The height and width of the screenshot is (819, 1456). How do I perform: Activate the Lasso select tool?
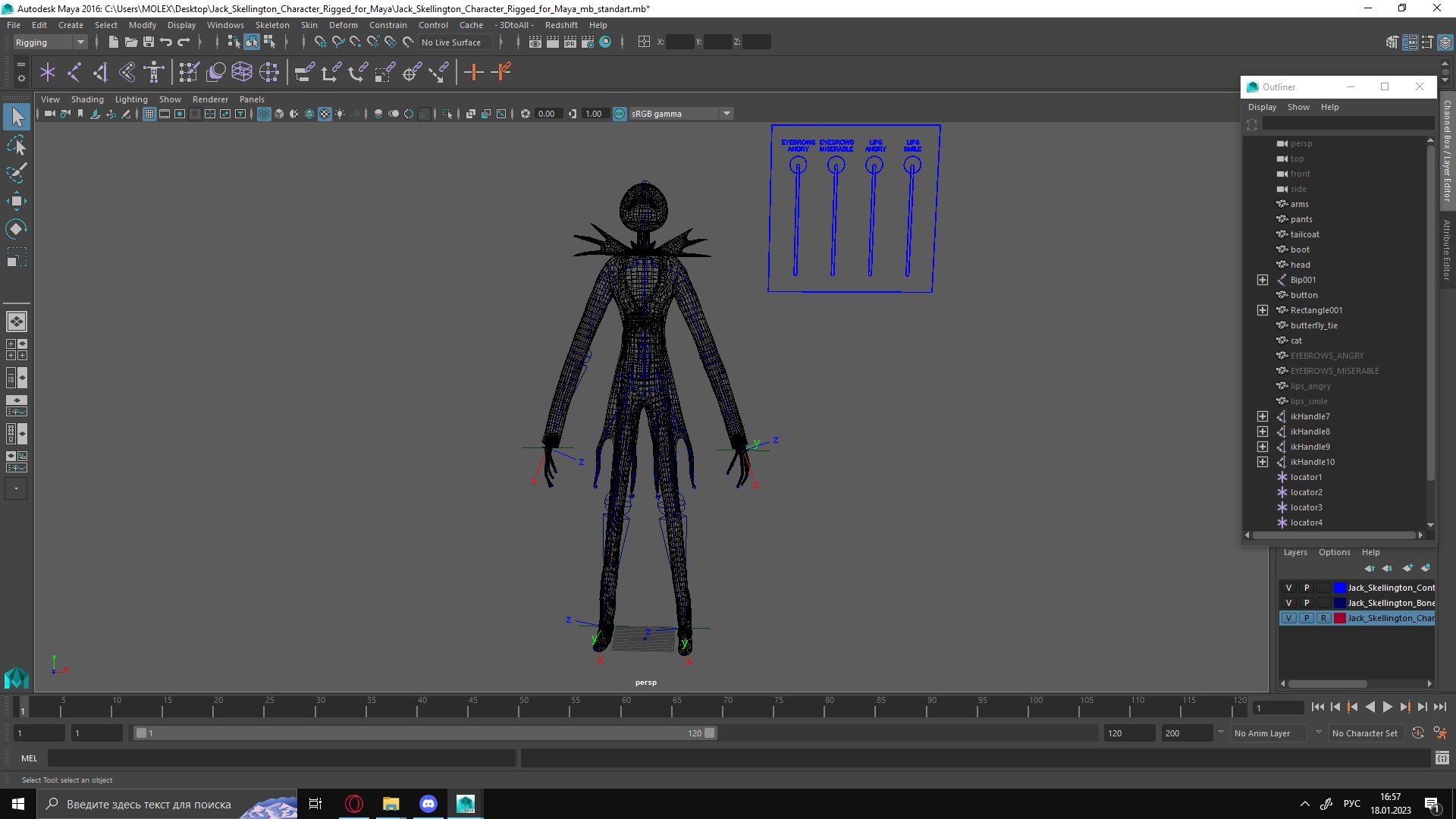point(17,145)
